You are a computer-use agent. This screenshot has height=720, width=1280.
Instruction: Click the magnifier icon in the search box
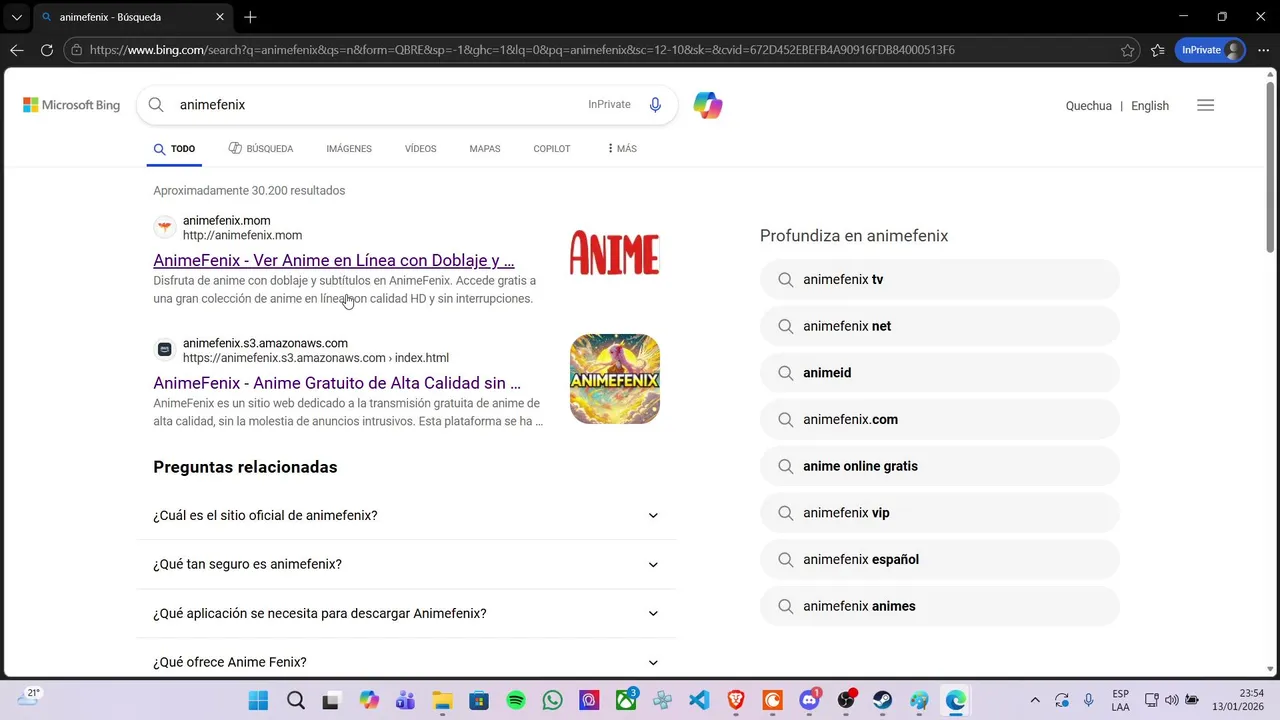point(156,105)
